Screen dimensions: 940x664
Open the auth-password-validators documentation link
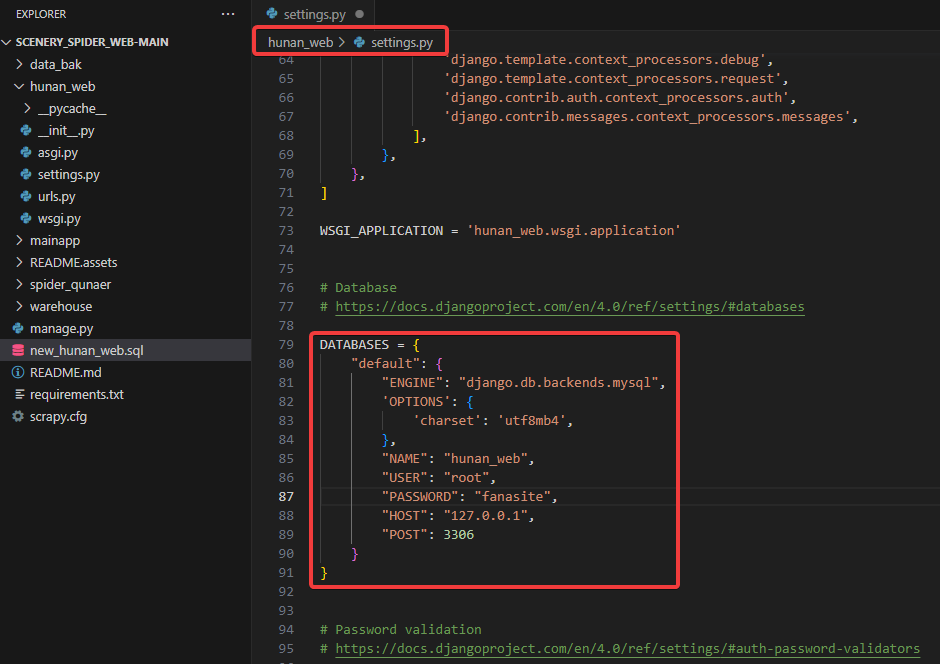pyautogui.click(x=627, y=649)
